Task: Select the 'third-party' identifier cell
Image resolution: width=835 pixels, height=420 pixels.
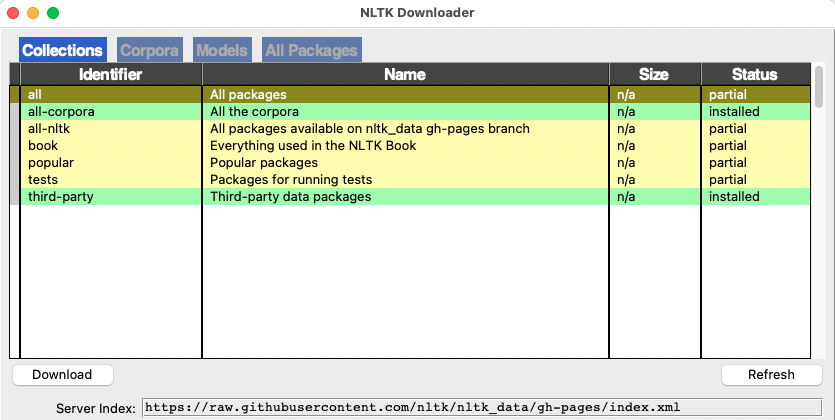Action: 111,197
